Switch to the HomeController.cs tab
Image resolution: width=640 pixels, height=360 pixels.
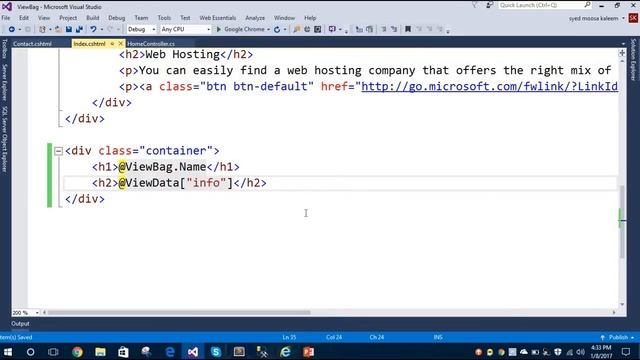(151, 44)
